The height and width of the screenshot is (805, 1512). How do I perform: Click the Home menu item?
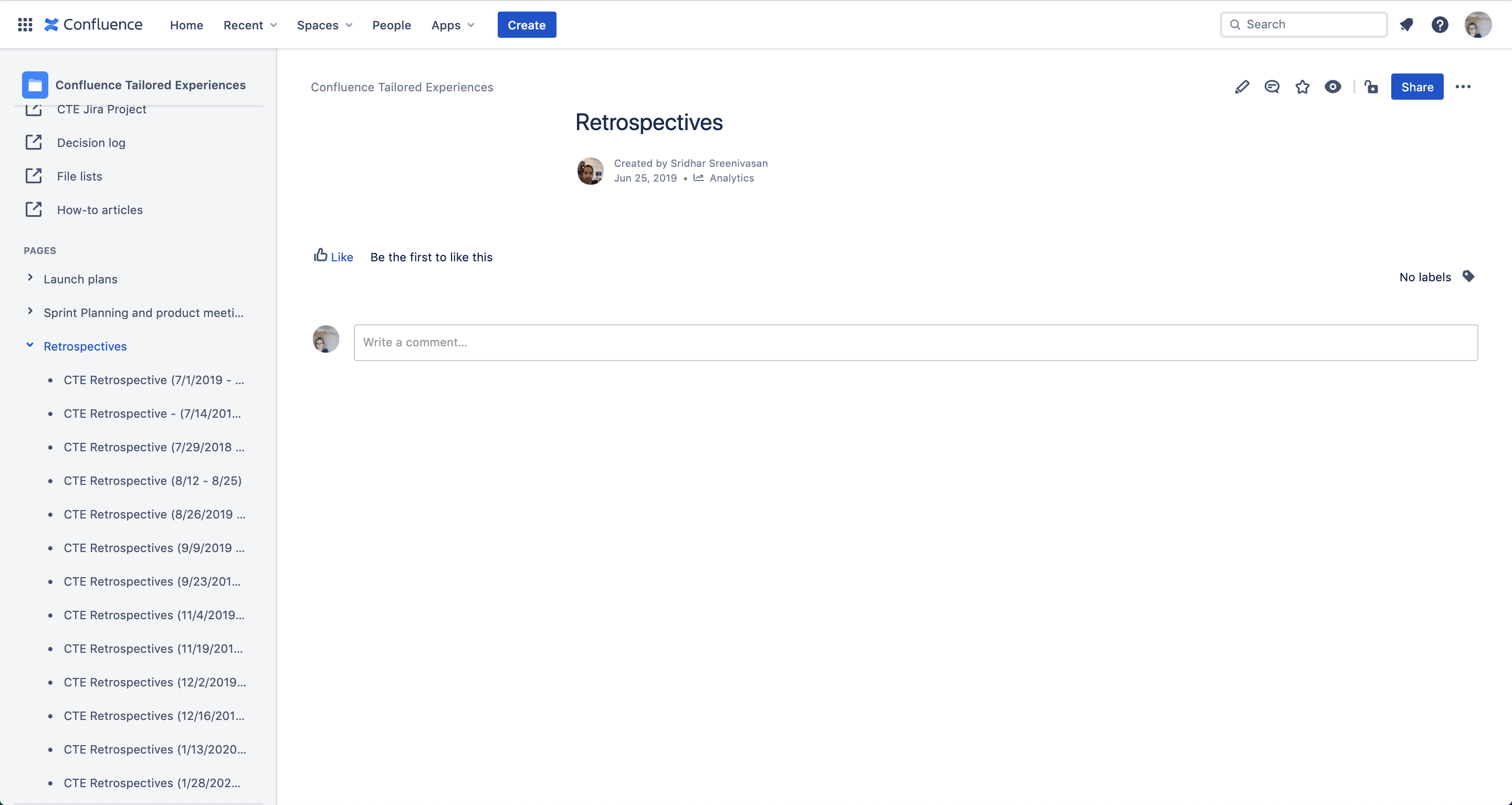point(186,24)
